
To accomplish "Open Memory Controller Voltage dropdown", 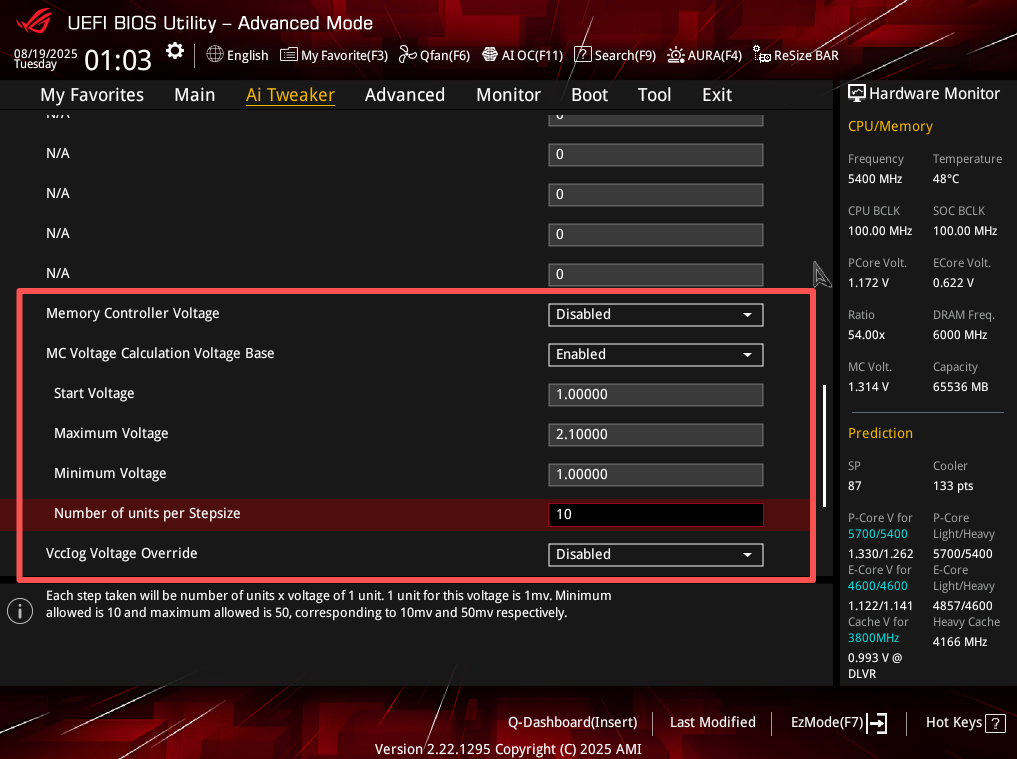I will point(656,315).
